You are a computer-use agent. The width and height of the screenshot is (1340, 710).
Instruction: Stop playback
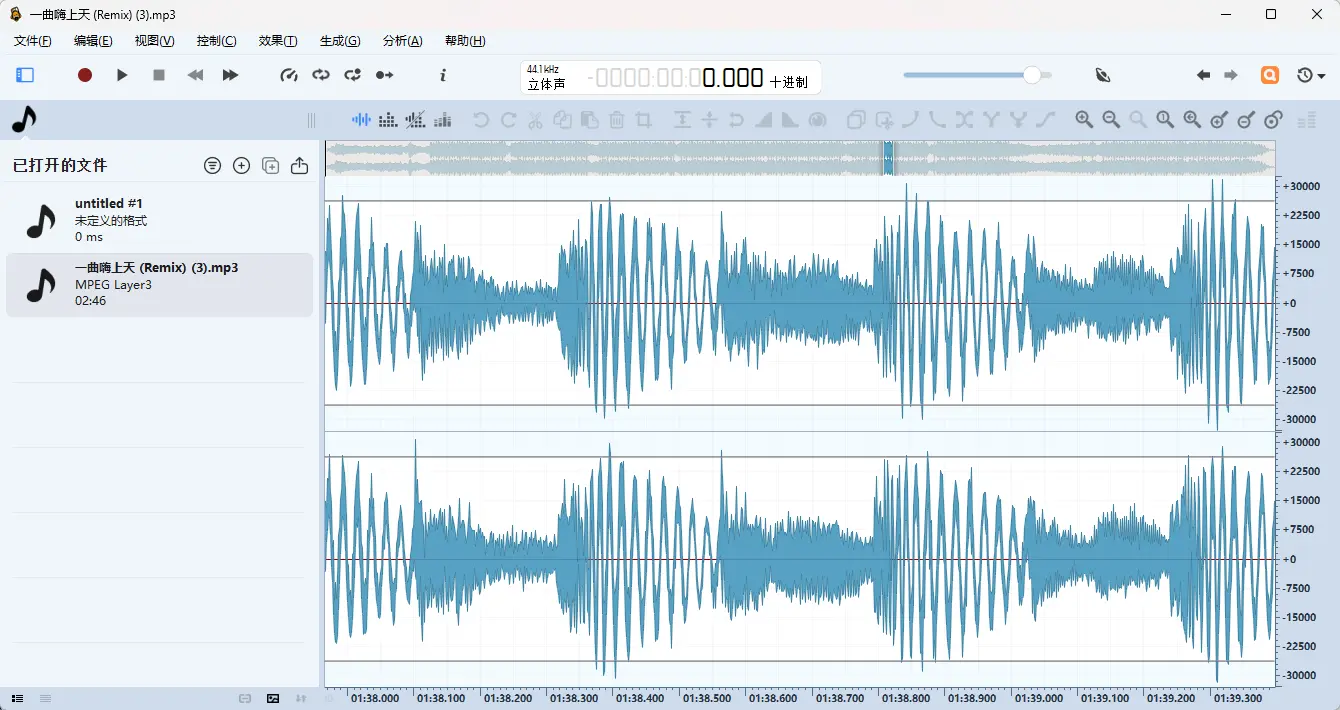coord(159,75)
